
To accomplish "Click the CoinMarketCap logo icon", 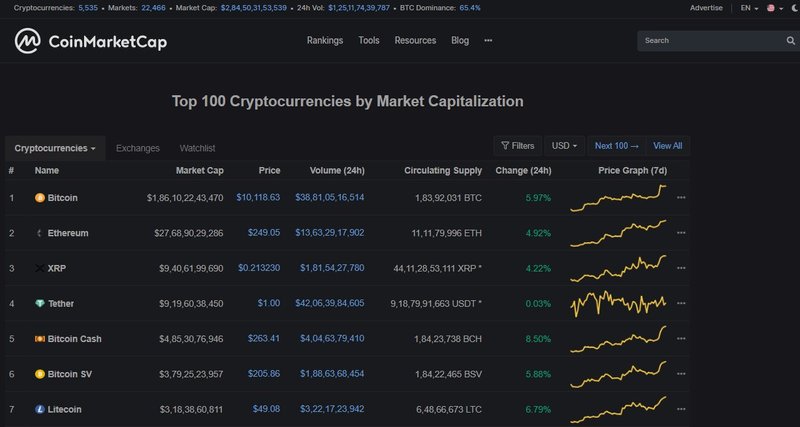I will 28,41.
